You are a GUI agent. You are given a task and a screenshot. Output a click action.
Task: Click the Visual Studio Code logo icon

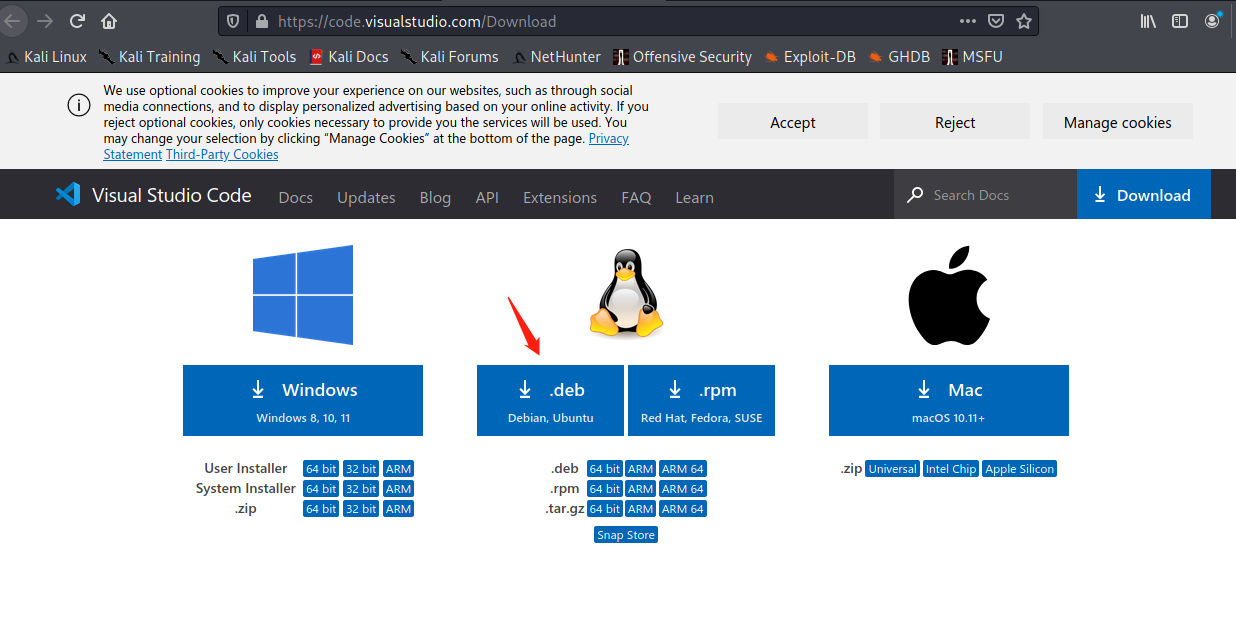pyautogui.click(x=68, y=195)
